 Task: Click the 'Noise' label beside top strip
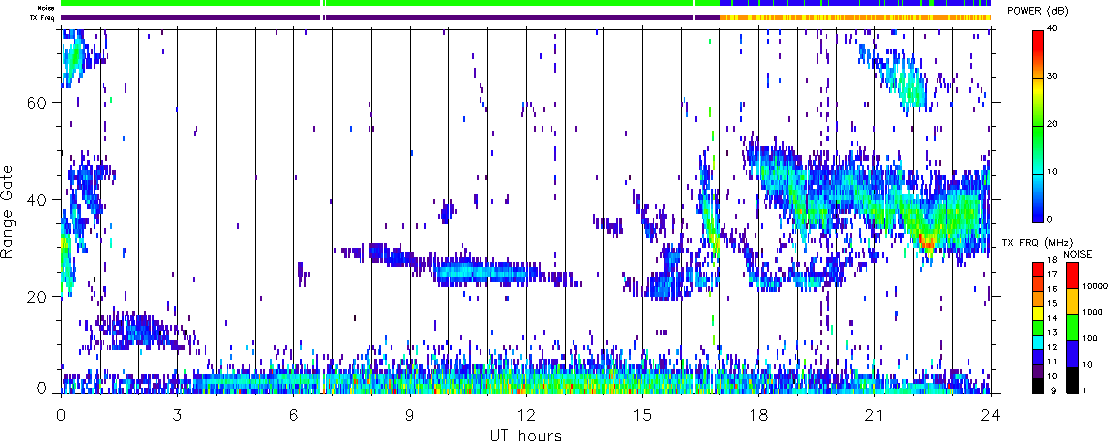(x=48, y=8)
